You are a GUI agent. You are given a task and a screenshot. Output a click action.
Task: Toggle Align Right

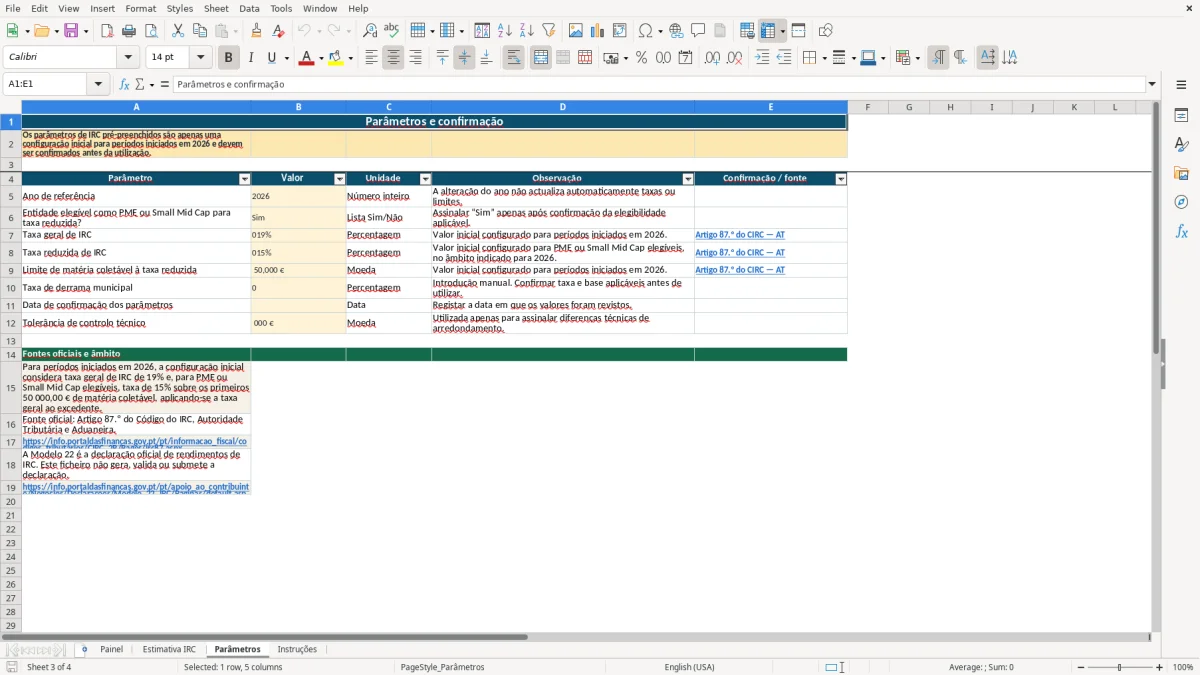click(x=415, y=58)
